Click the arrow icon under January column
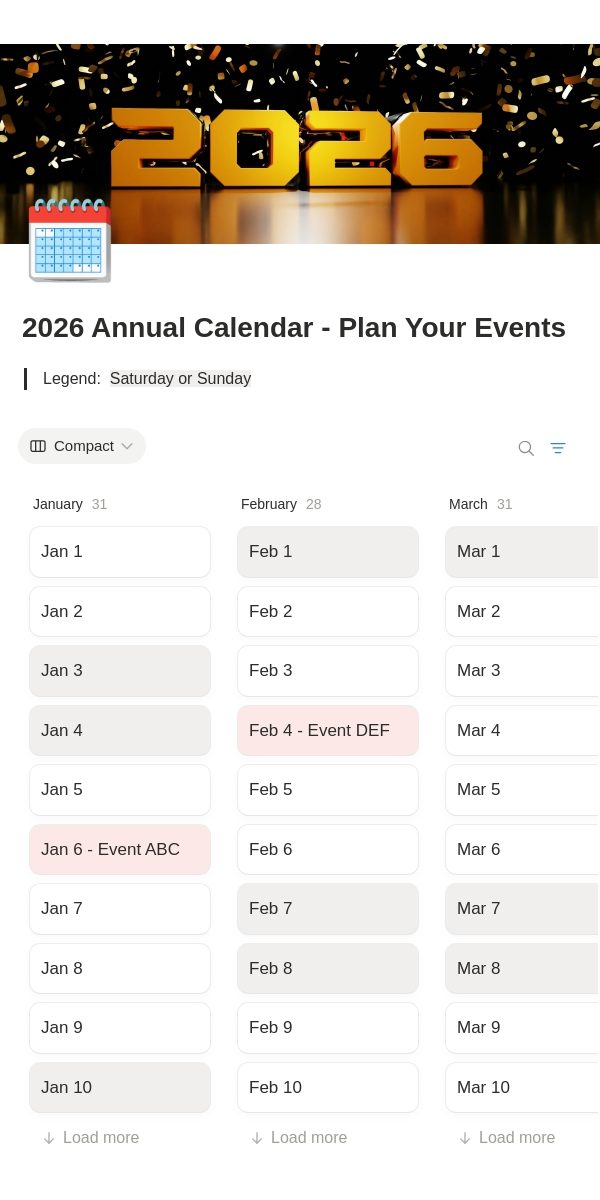This screenshot has width=600, height=1200. point(48,1138)
